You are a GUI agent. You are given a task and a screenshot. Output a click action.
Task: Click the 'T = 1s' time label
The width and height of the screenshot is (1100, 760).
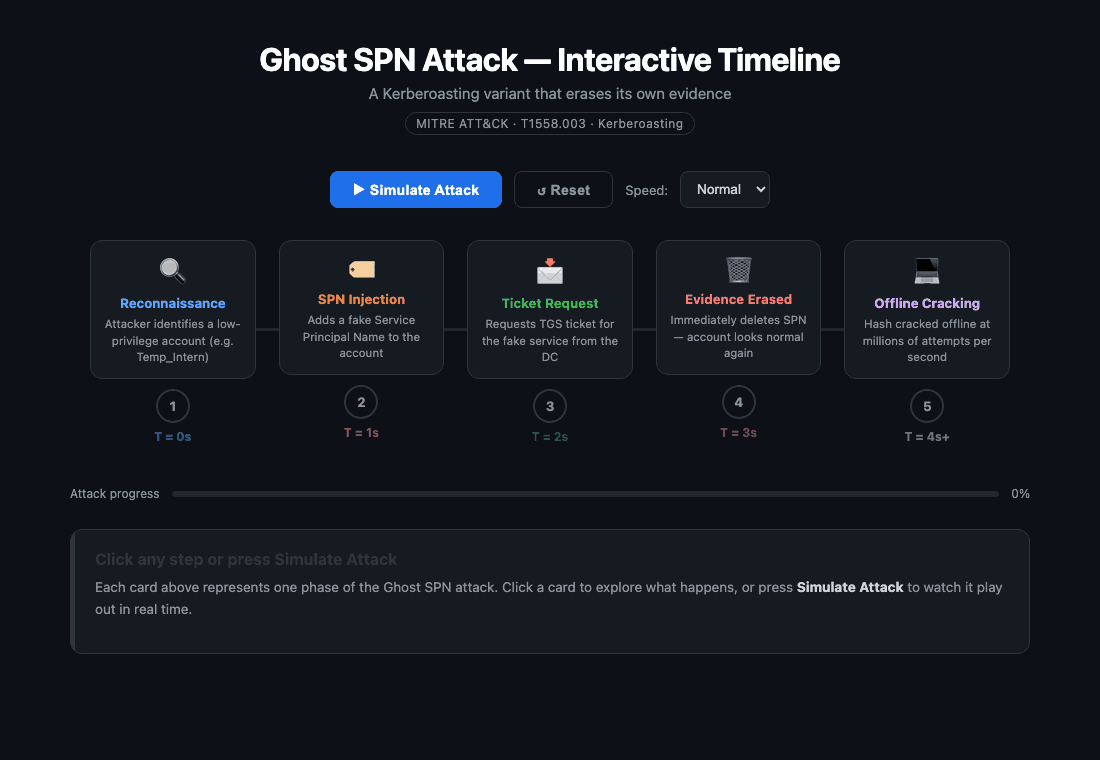(x=361, y=433)
